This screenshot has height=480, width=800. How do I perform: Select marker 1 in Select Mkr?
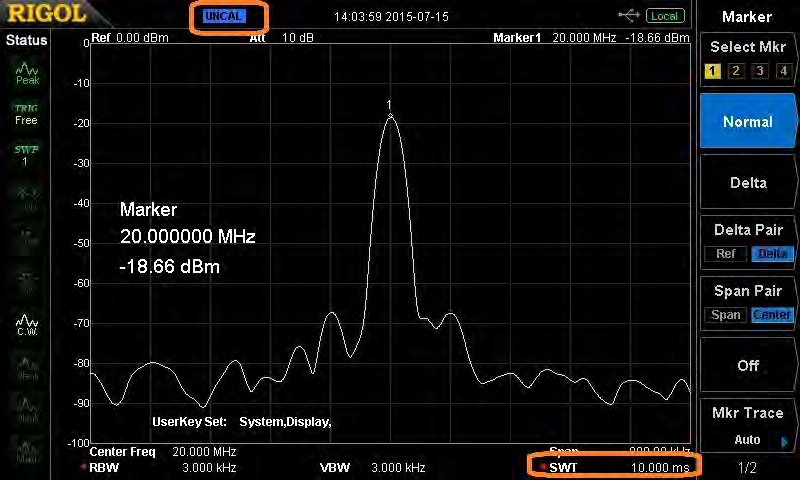(x=712, y=71)
